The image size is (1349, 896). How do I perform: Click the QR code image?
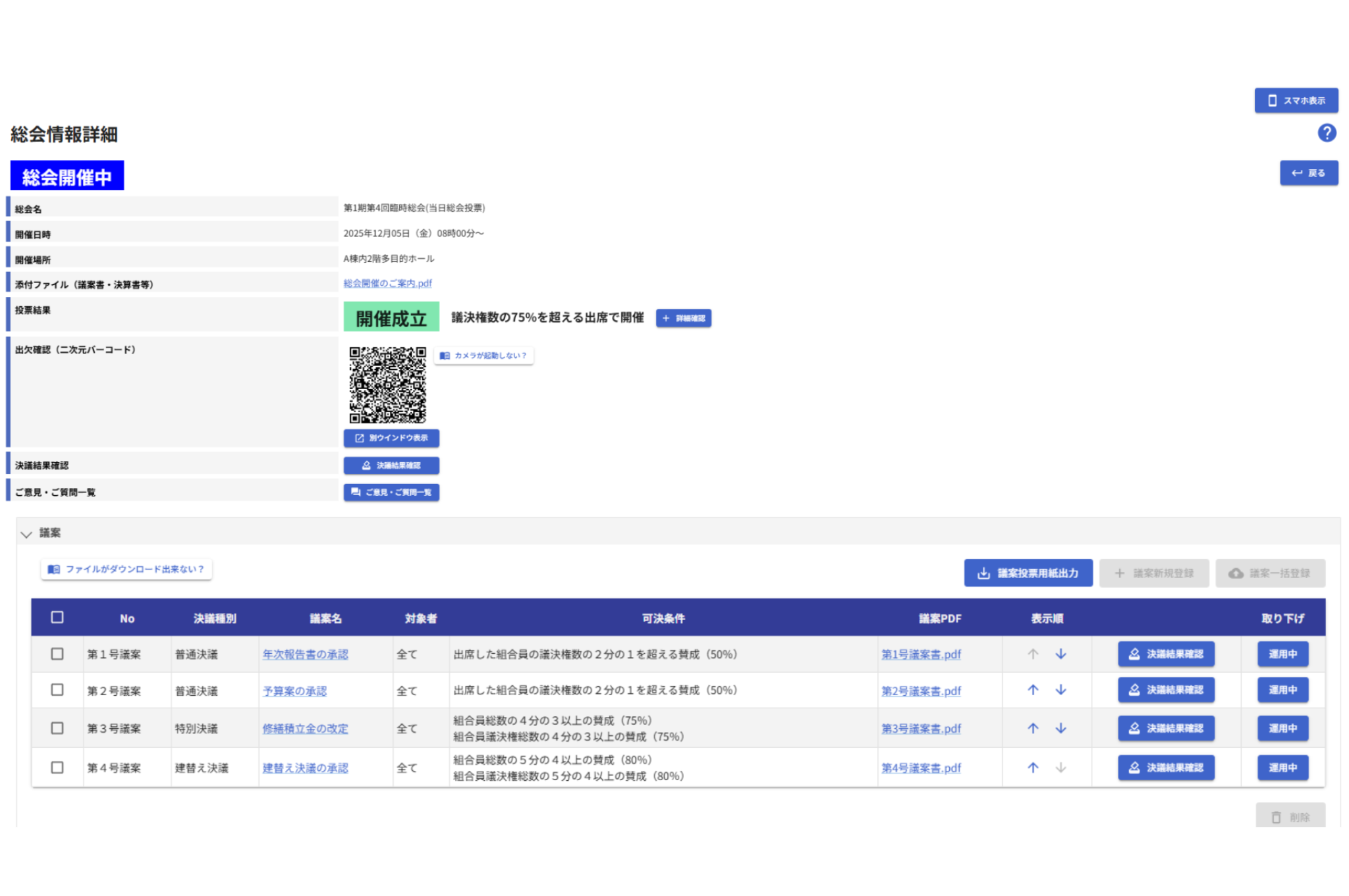[387, 384]
